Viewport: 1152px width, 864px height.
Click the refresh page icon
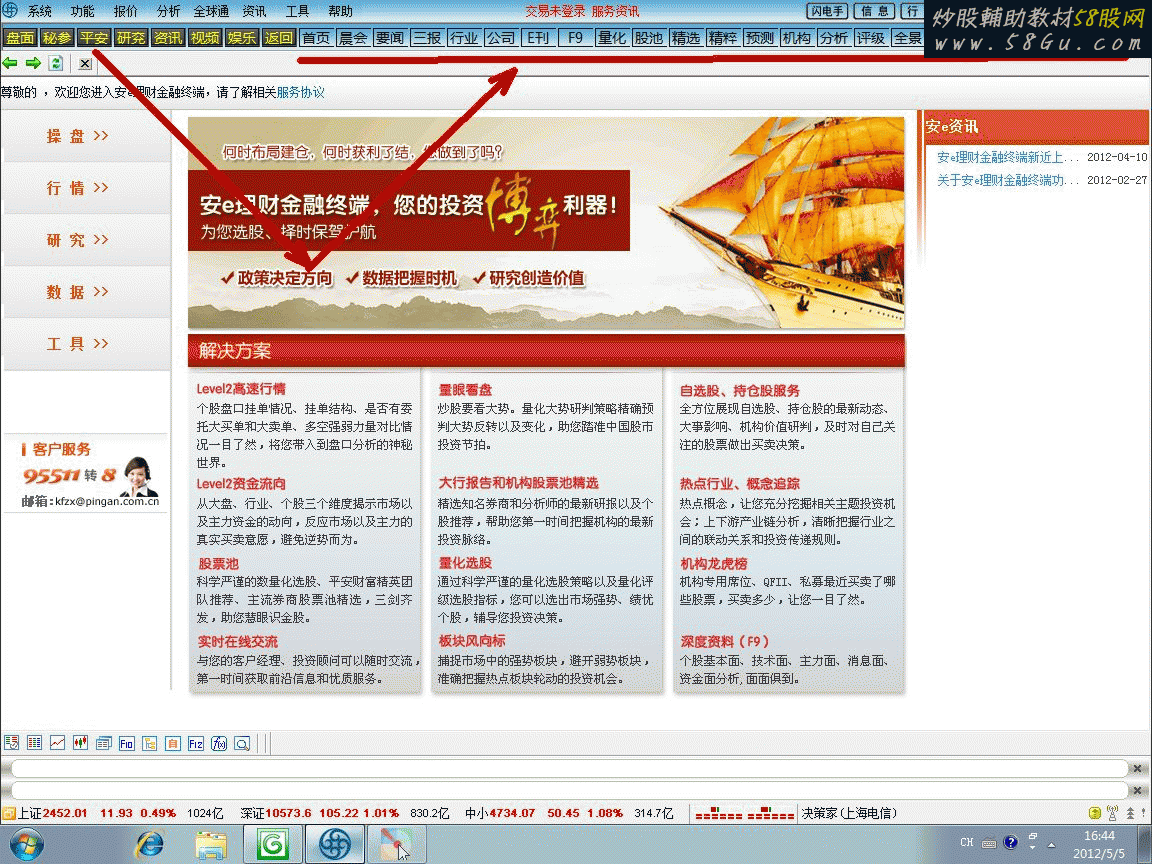point(56,63)
